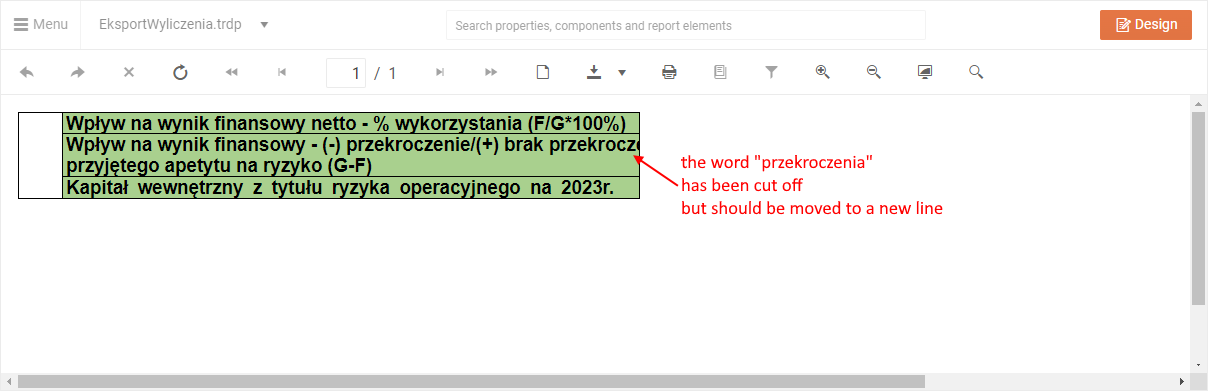Navigate back in report history
The image size is (1208, 391).
27,72
